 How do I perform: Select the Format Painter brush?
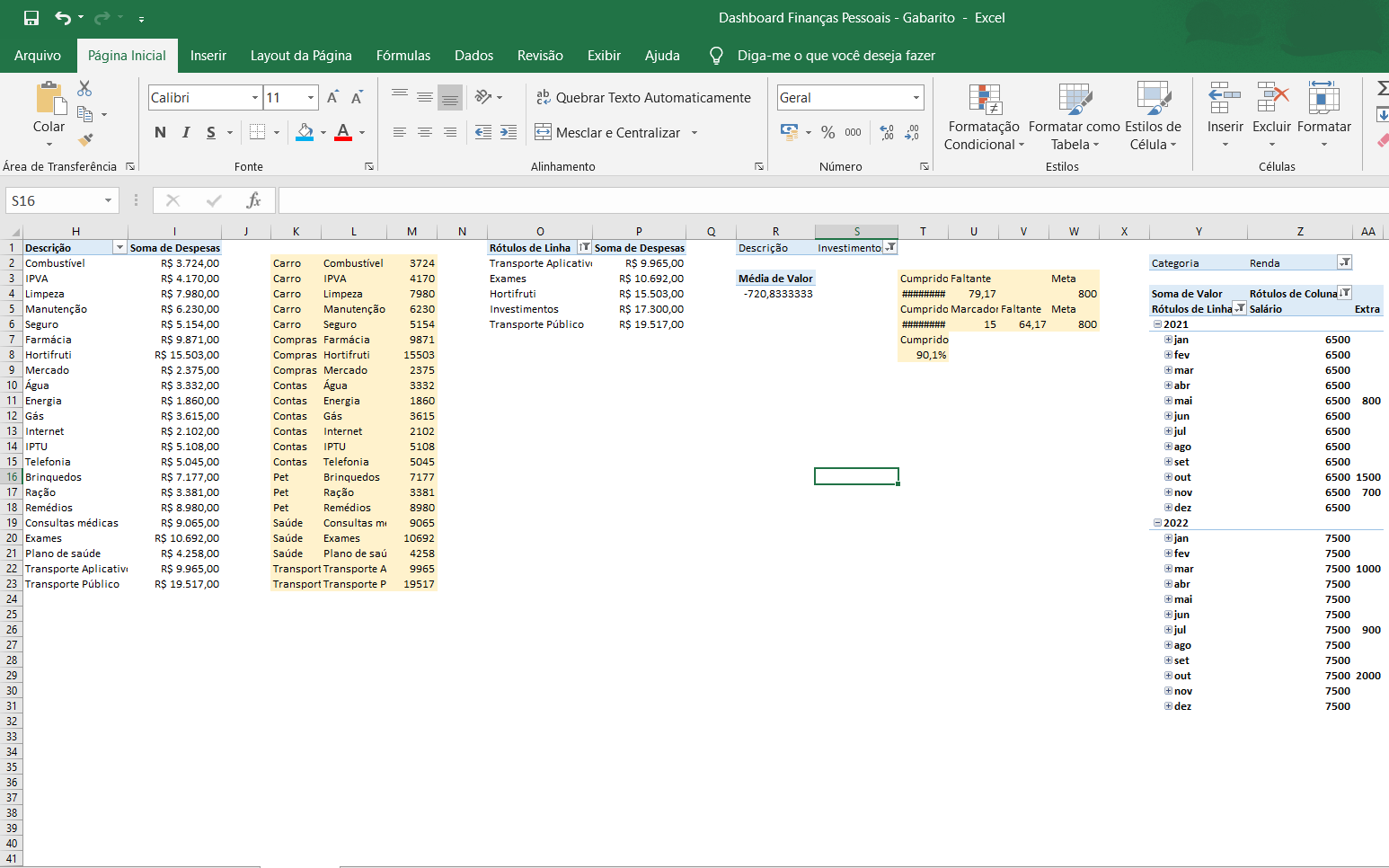click(x=85, y=139)
